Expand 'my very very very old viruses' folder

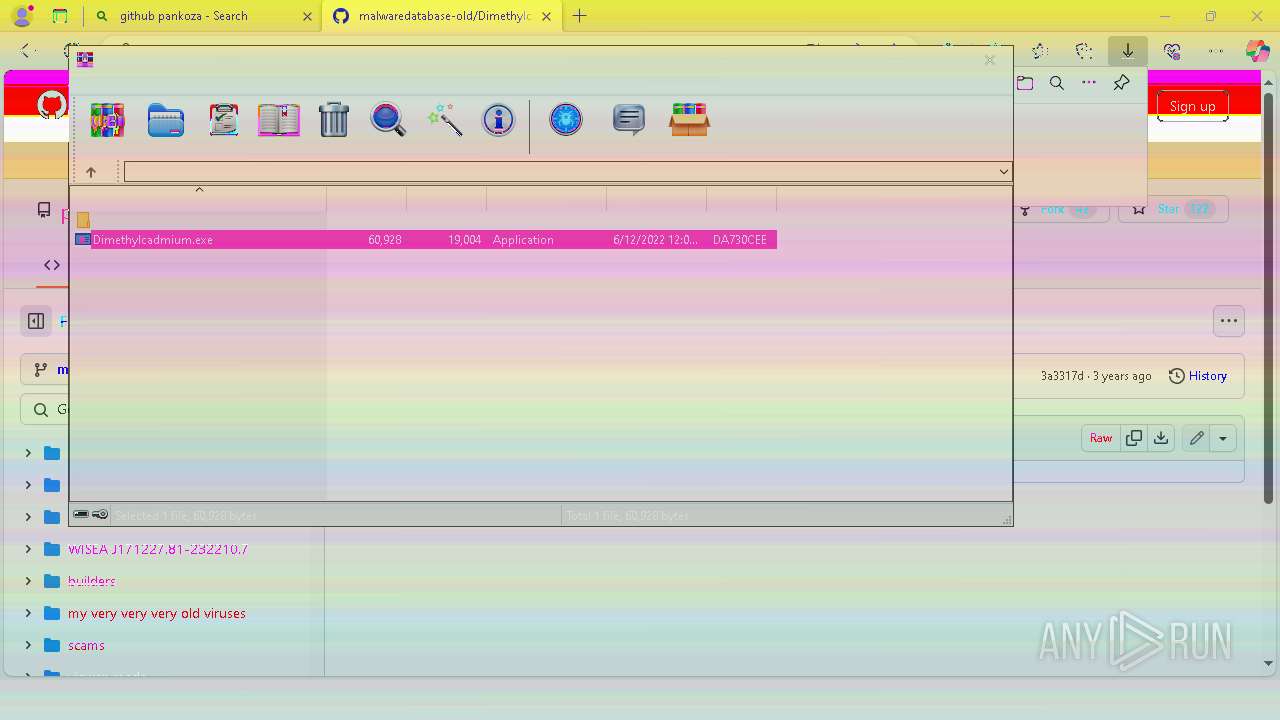pos(28,613)
